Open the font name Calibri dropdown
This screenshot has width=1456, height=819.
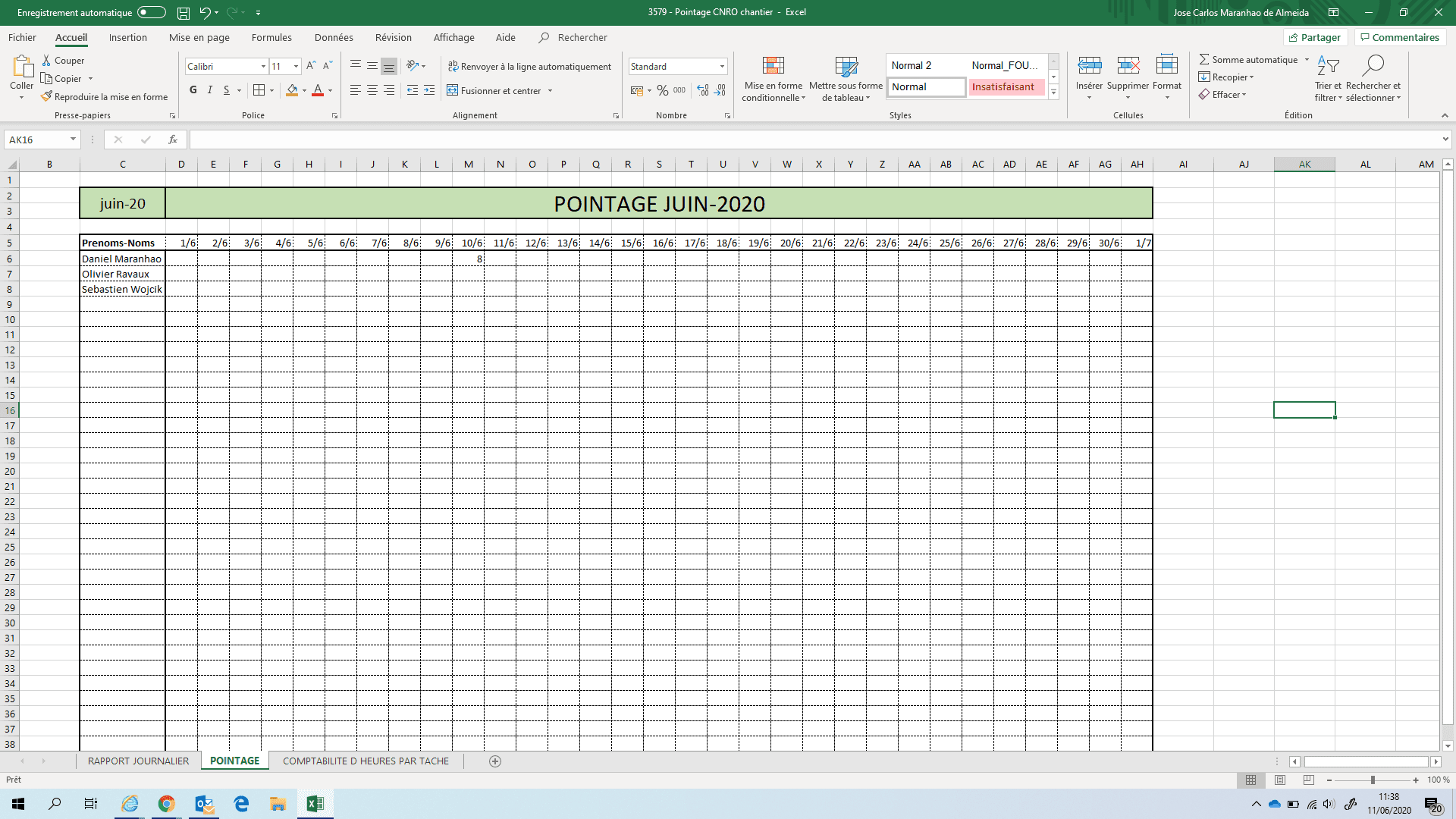tap(263, 67)
